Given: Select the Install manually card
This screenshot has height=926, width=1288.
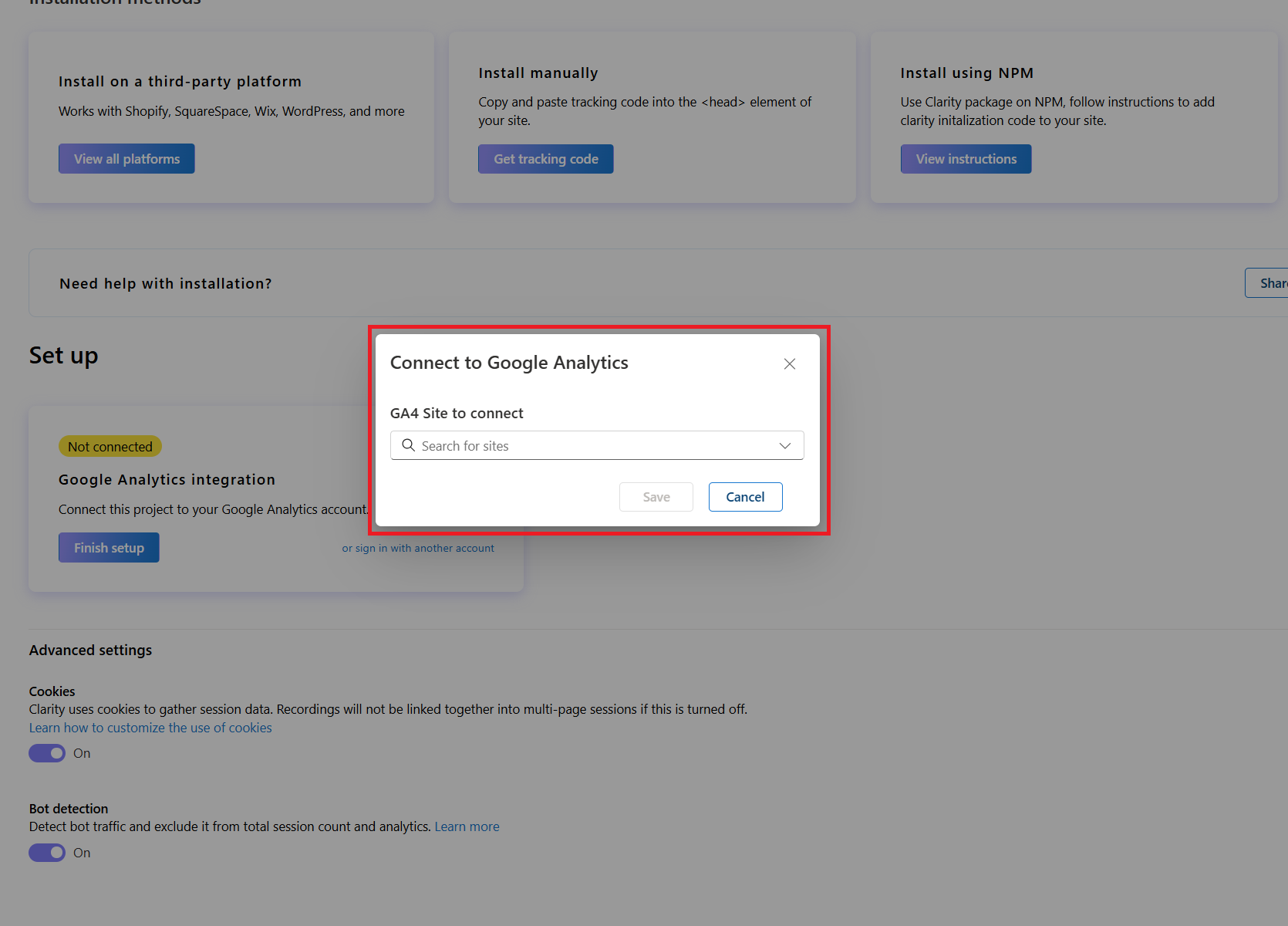Looking at the screenshot, I should pos(652,116).
